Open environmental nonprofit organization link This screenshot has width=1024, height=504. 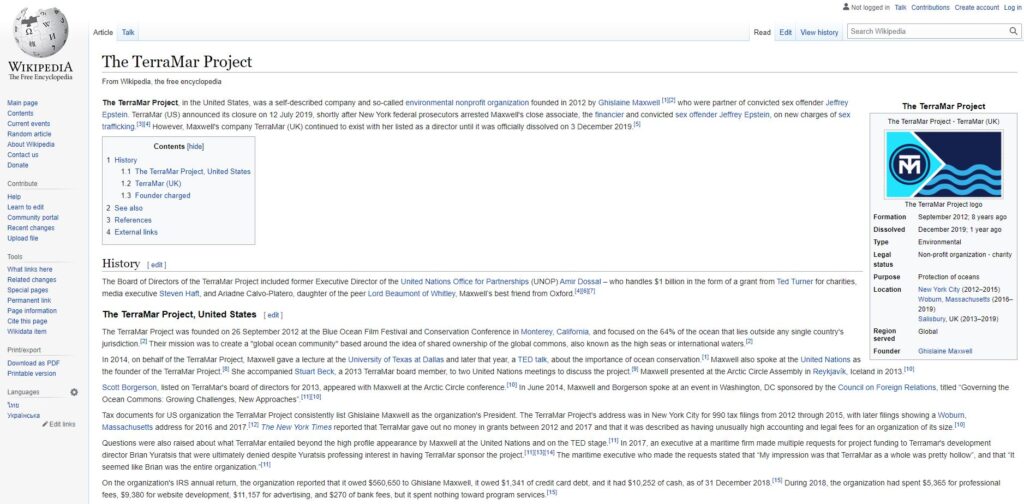[x=467, y=103]
